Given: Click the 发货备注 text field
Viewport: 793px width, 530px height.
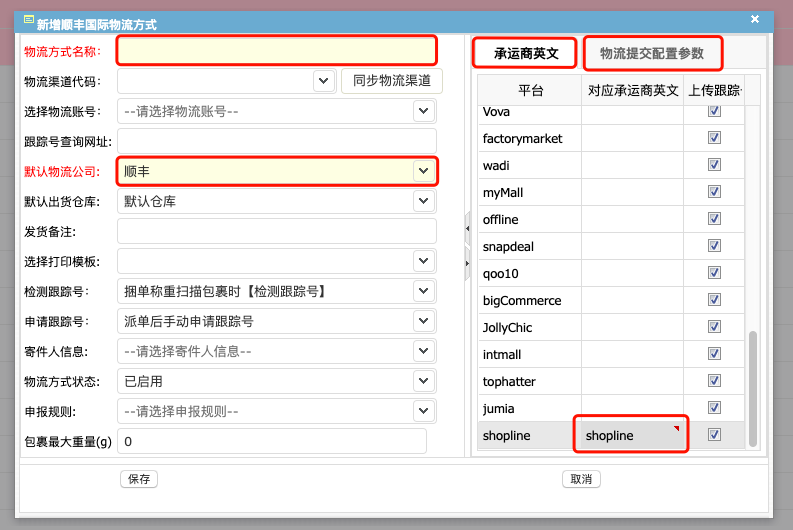Looking at the screenshot, I should 277,231.
